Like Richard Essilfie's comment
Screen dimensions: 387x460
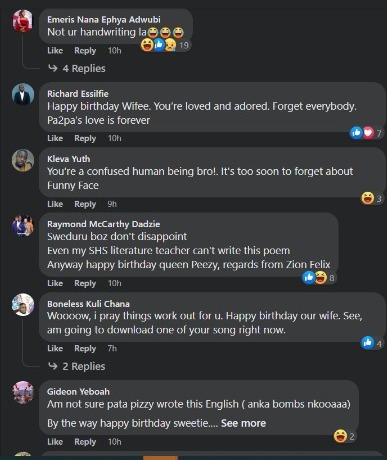55,138
